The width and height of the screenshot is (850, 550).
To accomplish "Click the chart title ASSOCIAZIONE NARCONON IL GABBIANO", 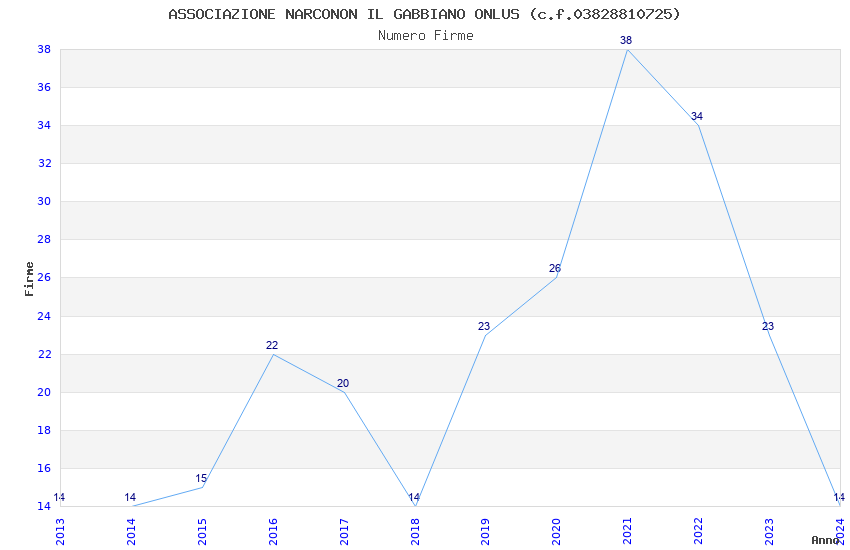I will click(x=344, y=14).
